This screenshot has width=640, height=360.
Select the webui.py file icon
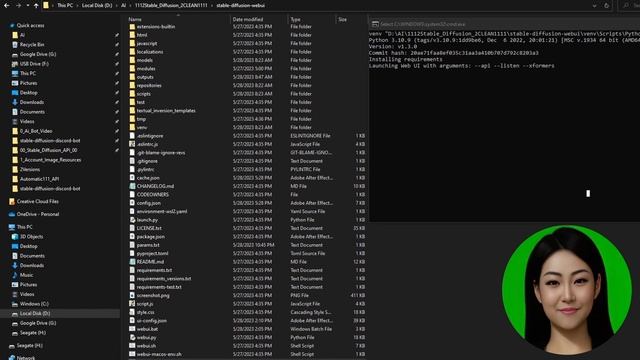(132, 338)
